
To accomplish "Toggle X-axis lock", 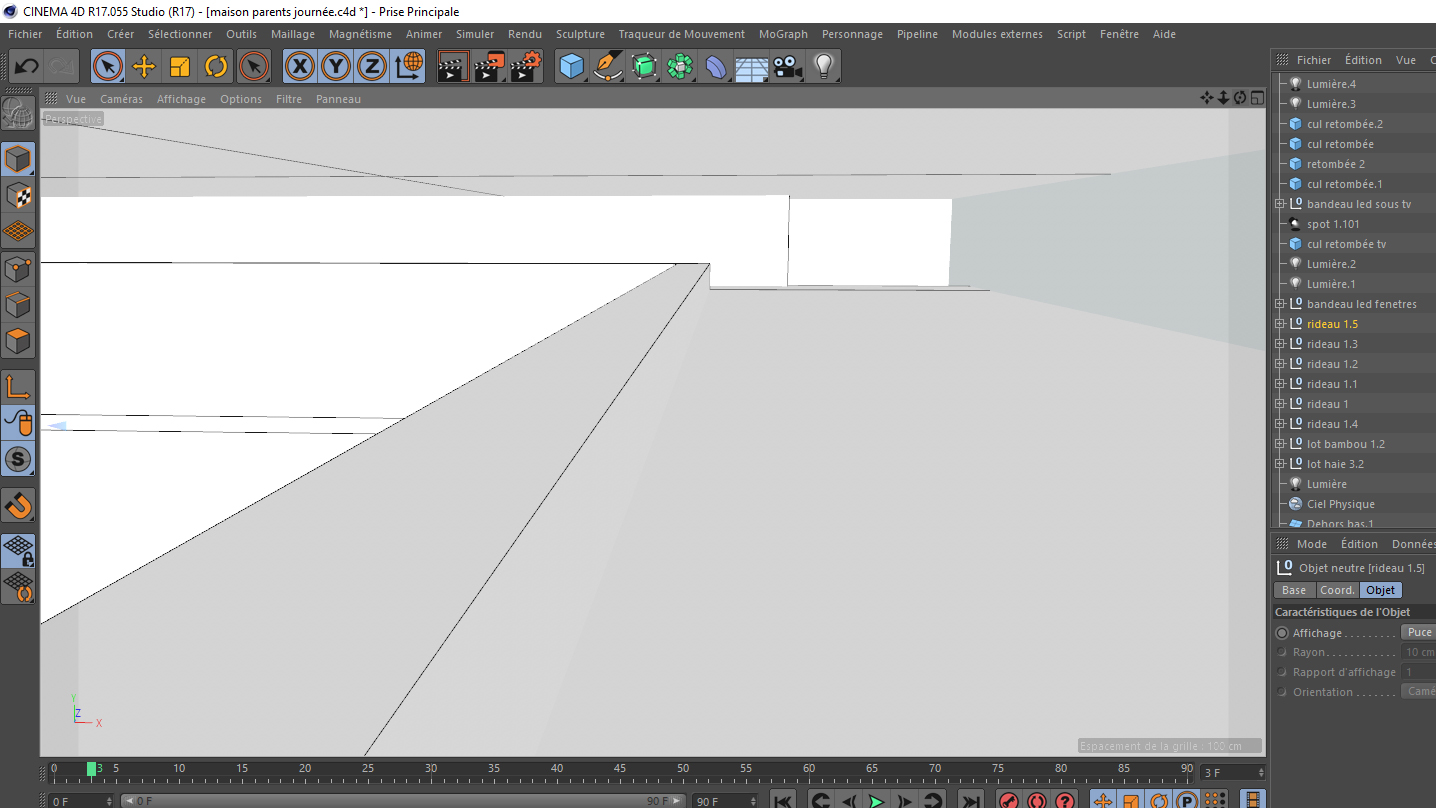I will [300, 67].
